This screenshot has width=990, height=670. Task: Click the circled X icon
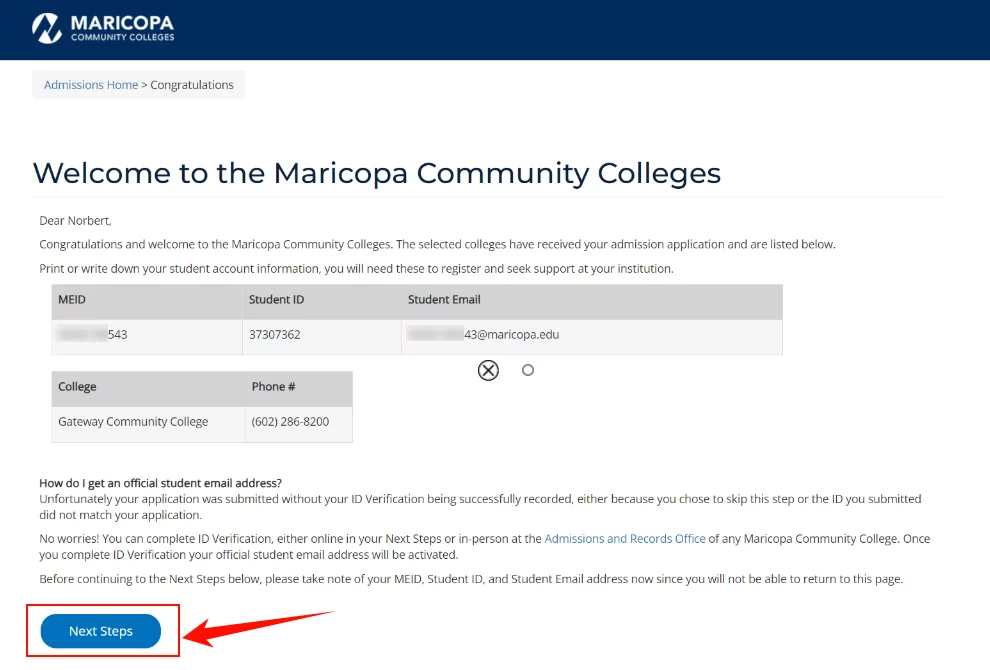point(488,371)
